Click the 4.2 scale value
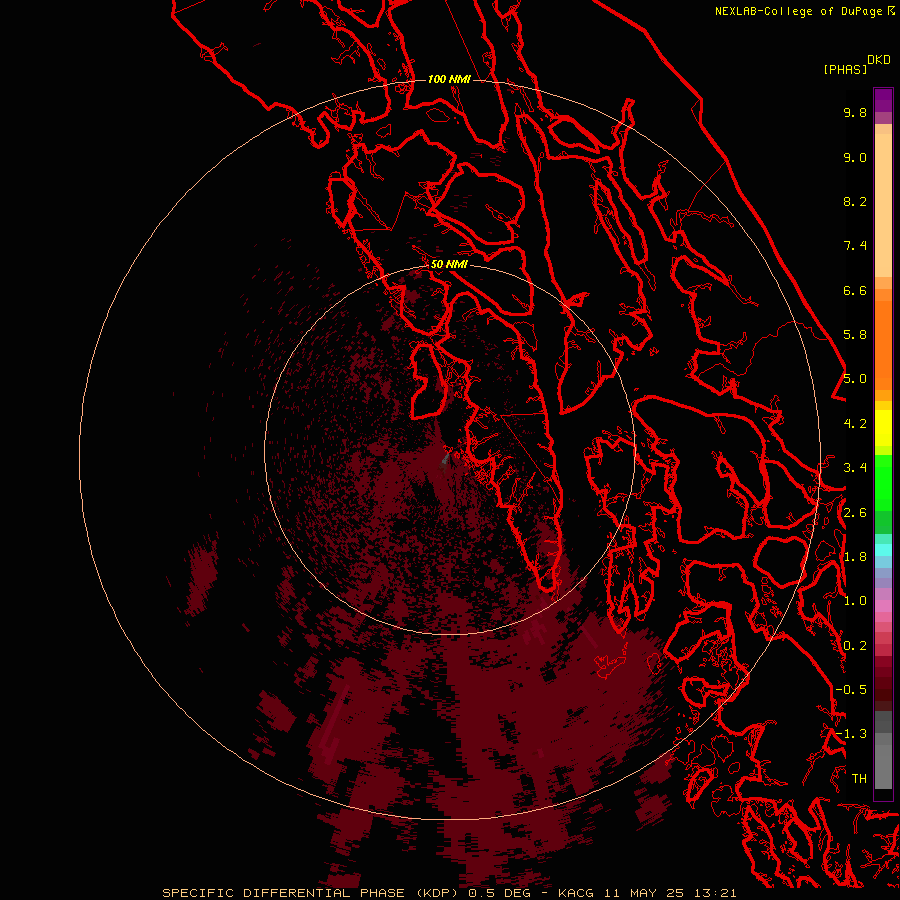This screenshot has width=900, height=900. click(855, 424)
